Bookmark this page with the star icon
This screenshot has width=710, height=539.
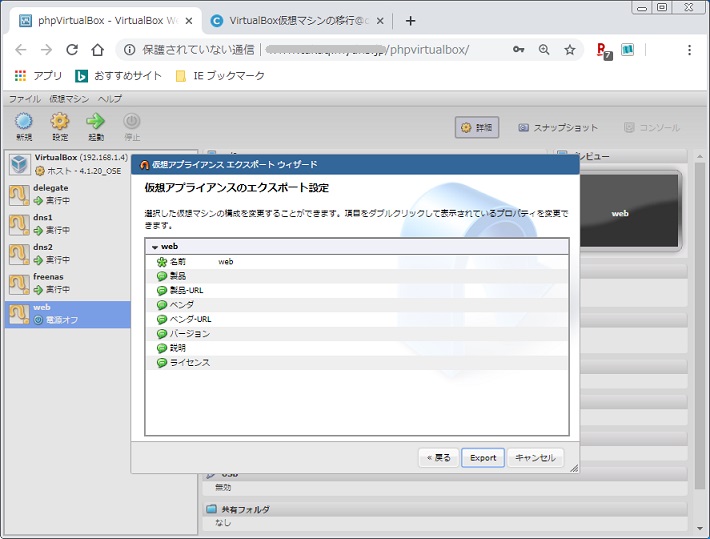tap(570, 49)
